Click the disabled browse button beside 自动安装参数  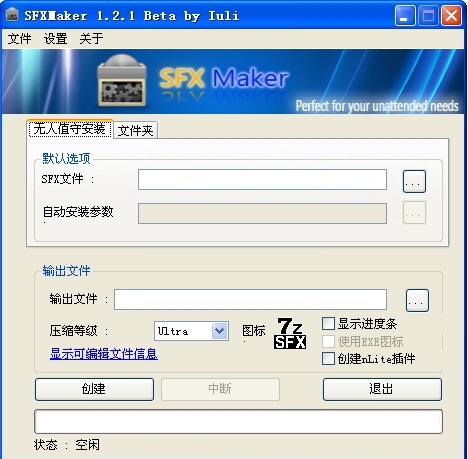(414, 212)
